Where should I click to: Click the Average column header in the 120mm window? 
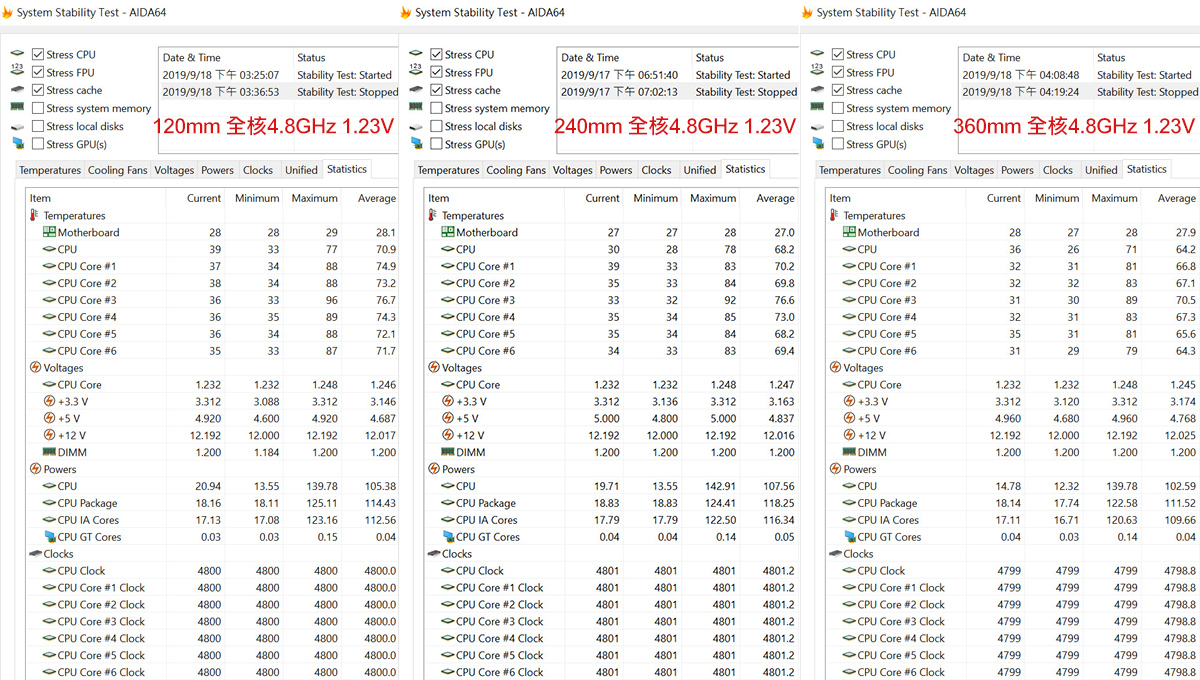pos(372,198)
